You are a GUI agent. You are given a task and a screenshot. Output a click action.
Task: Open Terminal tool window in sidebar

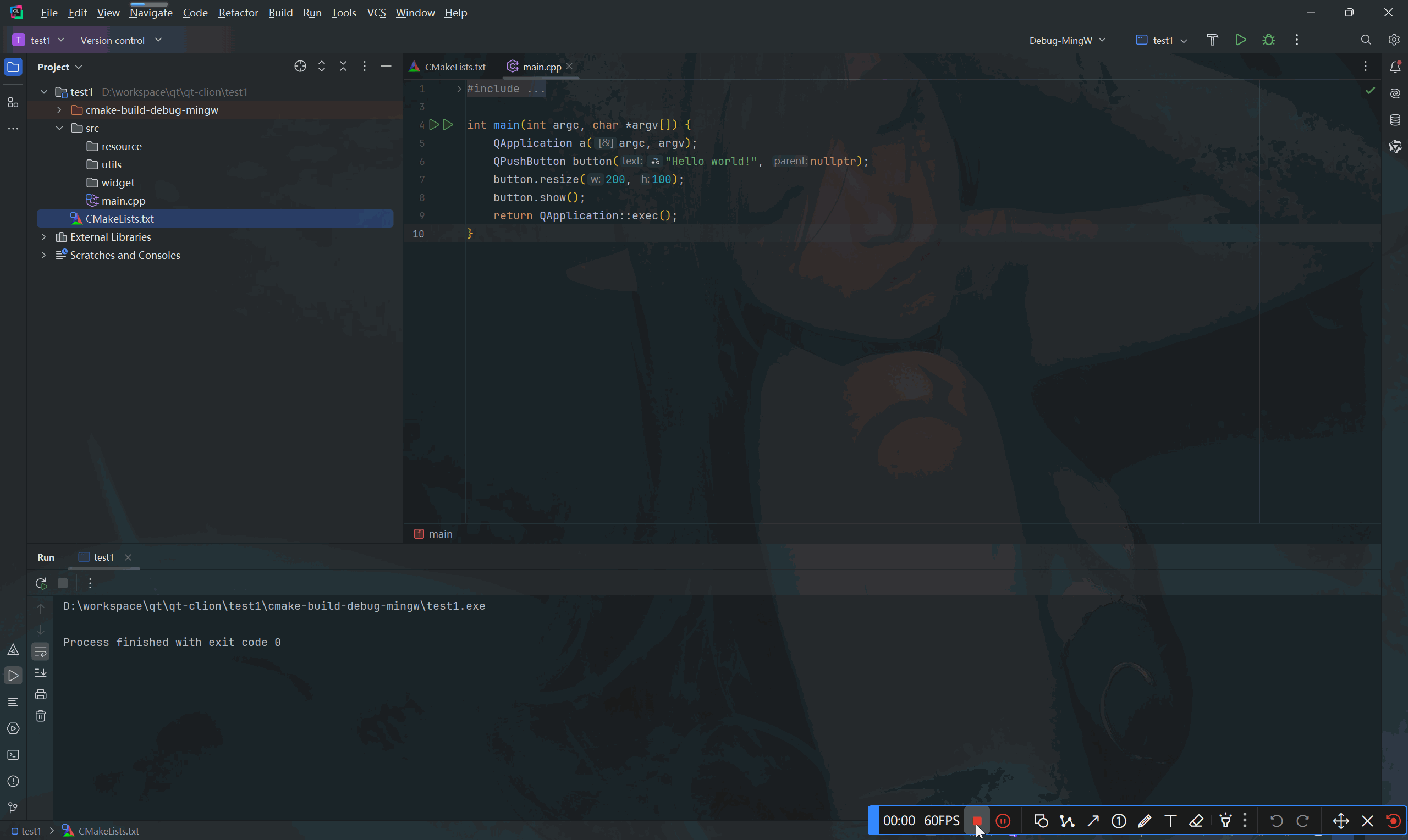(13, 755)
